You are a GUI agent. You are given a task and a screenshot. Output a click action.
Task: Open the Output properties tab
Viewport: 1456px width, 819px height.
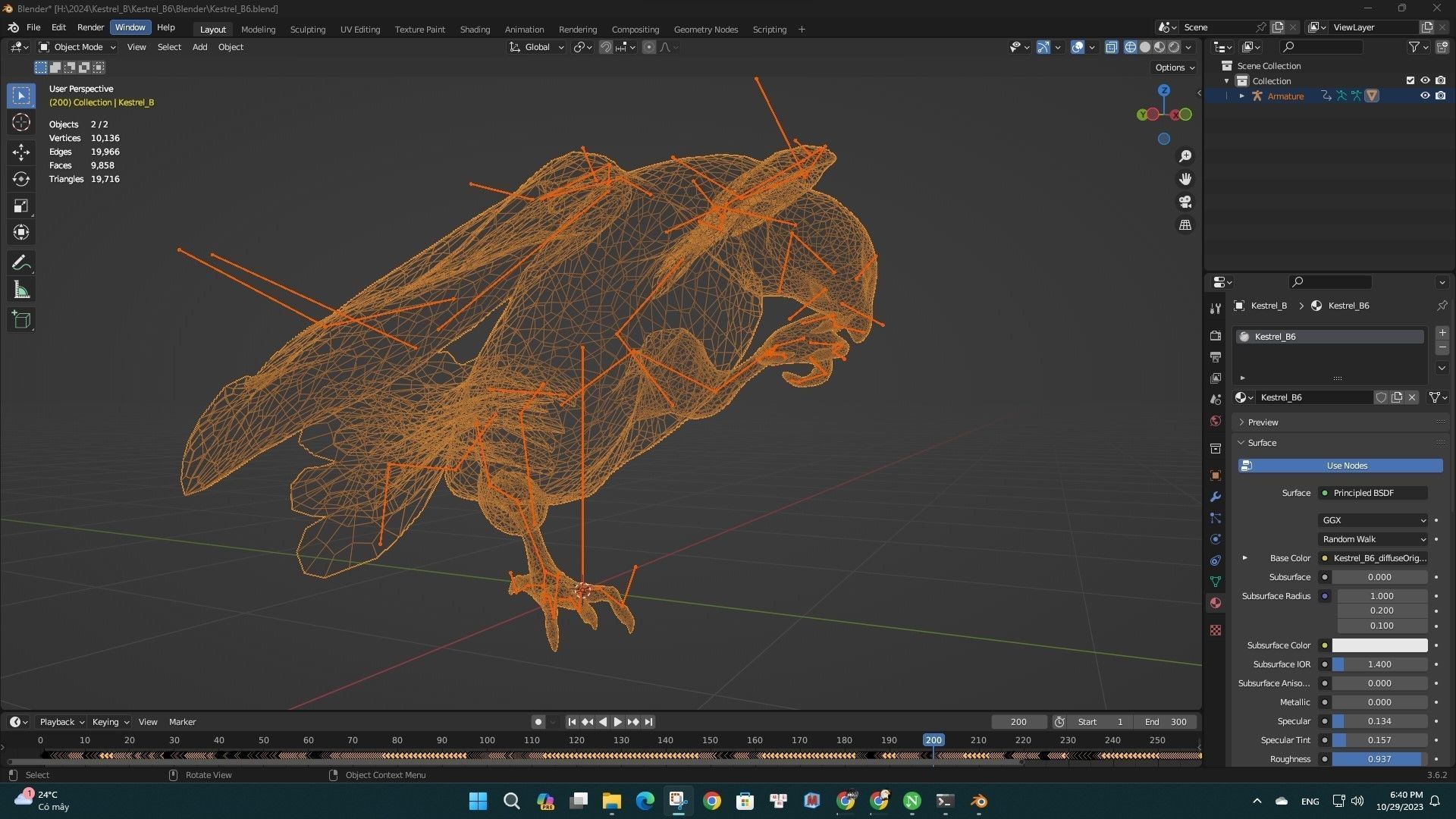[1216, 356]
